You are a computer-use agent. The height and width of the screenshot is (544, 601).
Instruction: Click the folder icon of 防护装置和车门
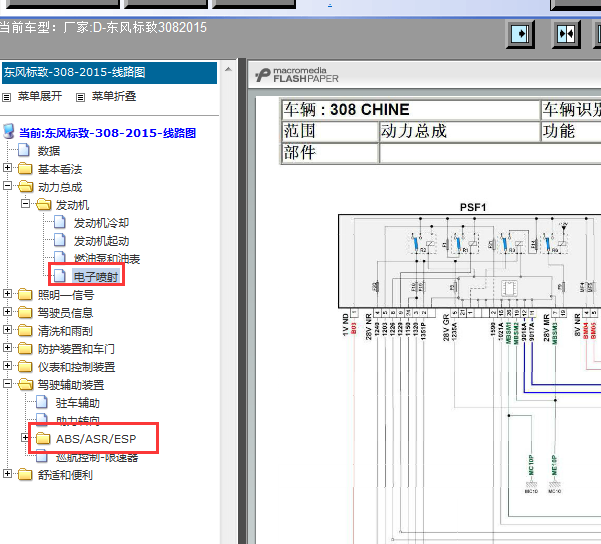25,348
